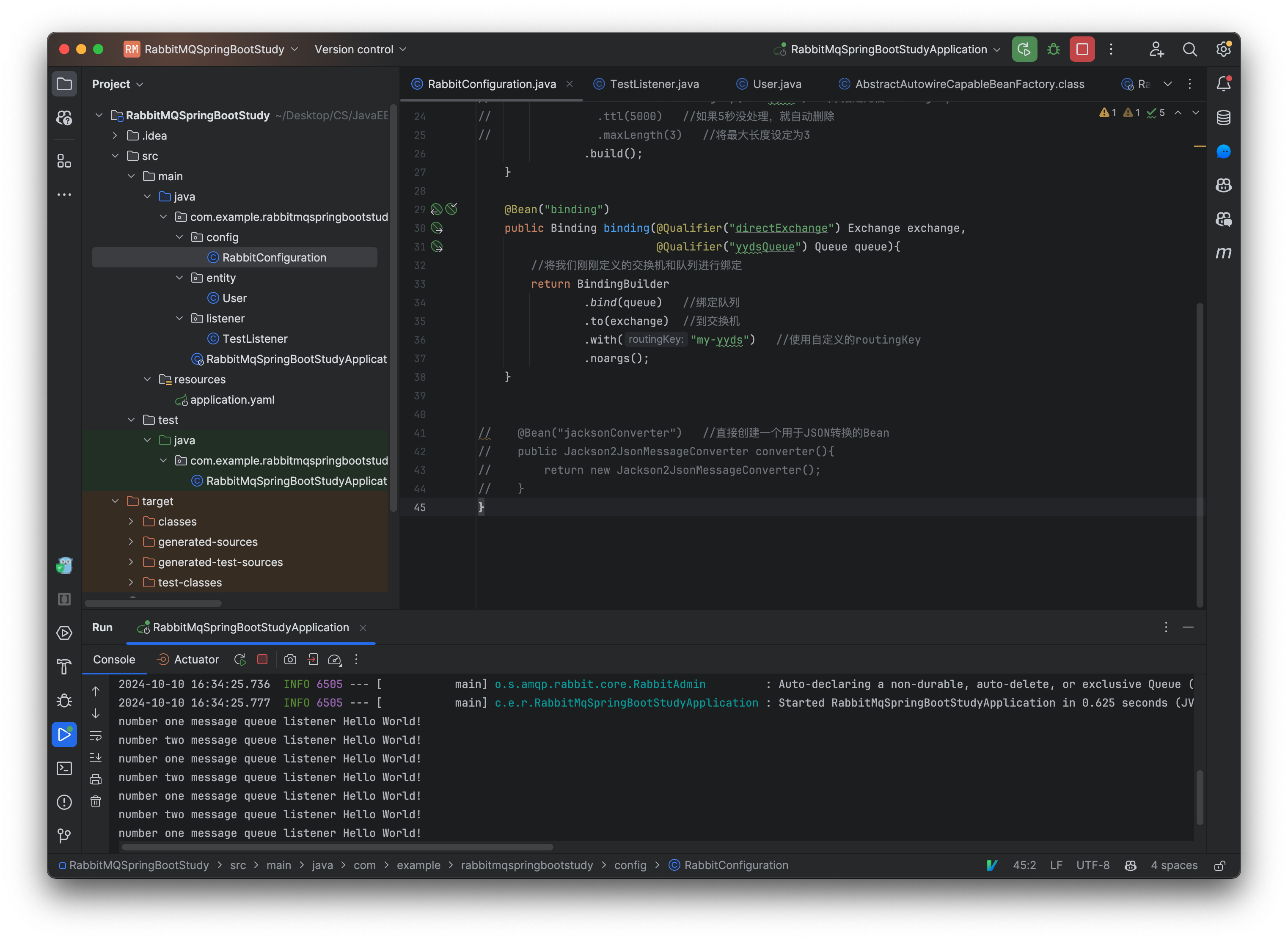Toggle scroll to end in console

(x=96, y=758)
